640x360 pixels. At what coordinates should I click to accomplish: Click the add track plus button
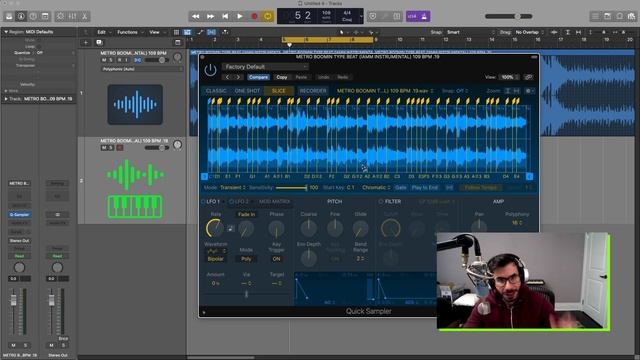click(86, 42)
